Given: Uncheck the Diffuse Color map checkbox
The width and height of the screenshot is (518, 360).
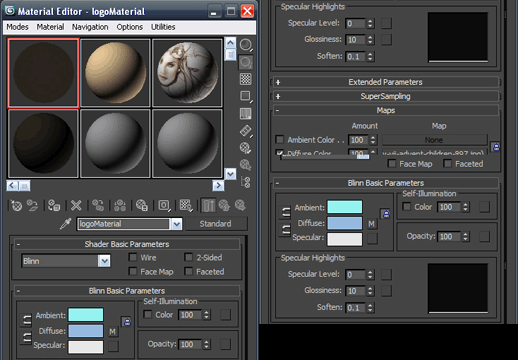Looking at the screenshot, I should pyautogui.click(x=280, y=153).
